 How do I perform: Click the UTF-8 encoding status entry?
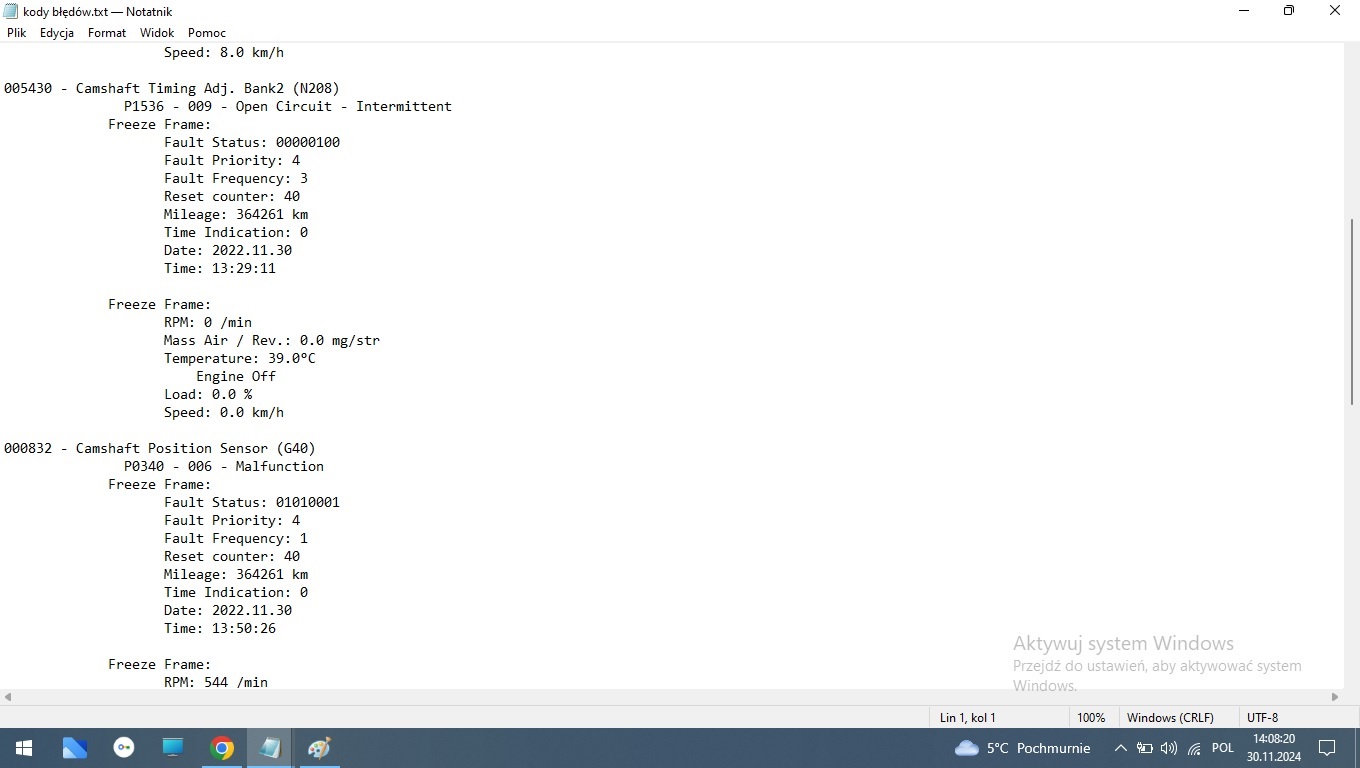(x=1263, y=717)
